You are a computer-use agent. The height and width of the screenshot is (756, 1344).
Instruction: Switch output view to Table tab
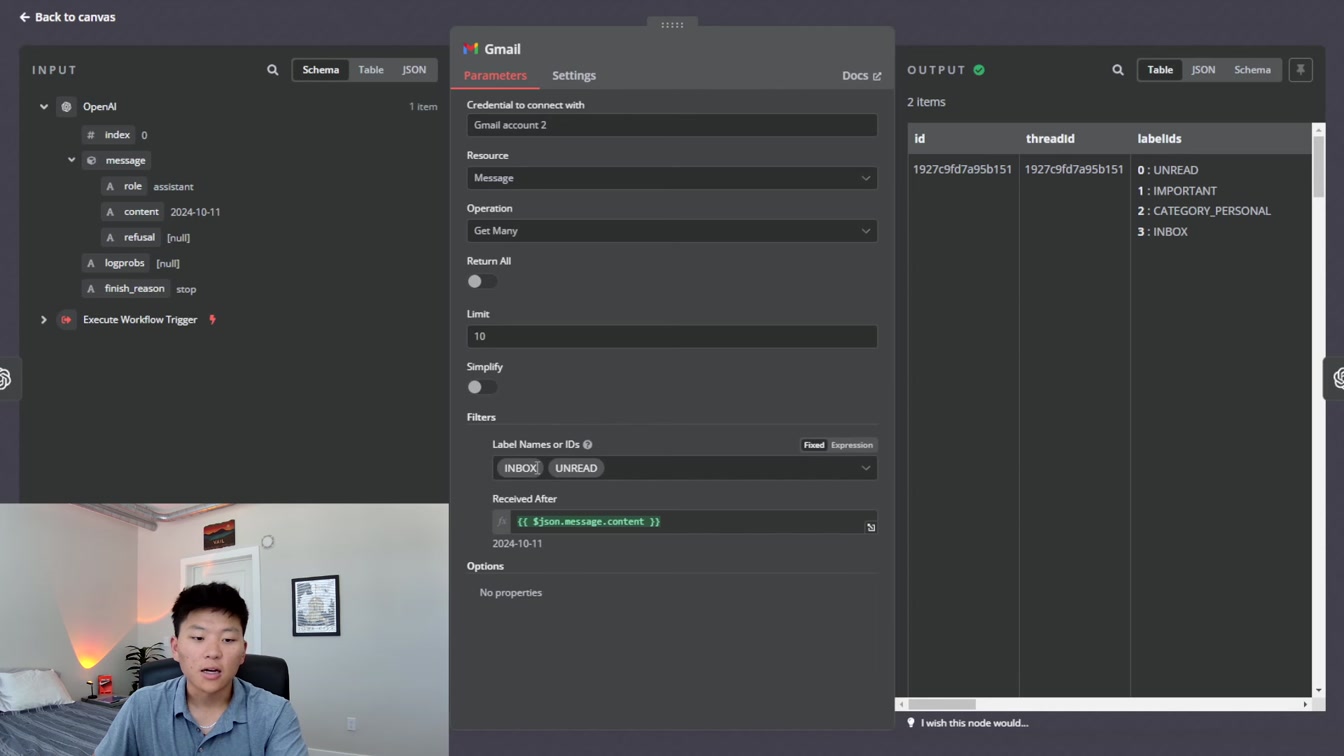point(1160,70)
